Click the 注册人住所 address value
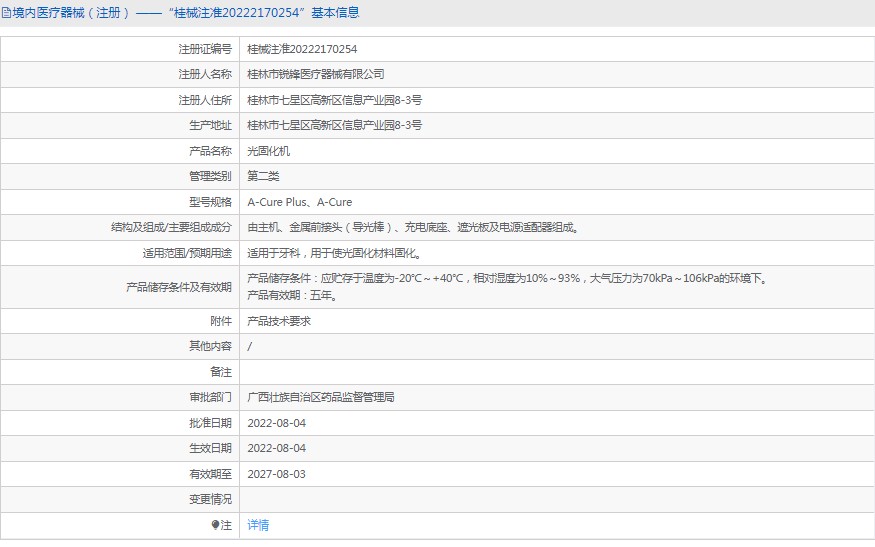 (x=334, y=100)
